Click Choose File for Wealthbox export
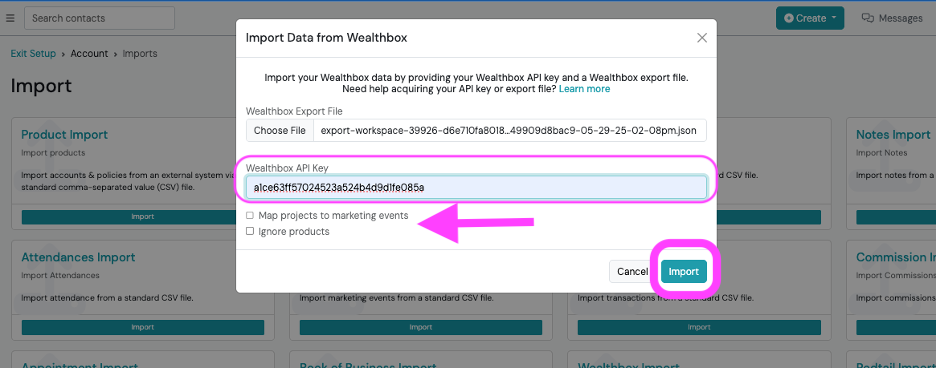This screenshot has width=936, height=368. pyautogui.click(x=279, y=131)
